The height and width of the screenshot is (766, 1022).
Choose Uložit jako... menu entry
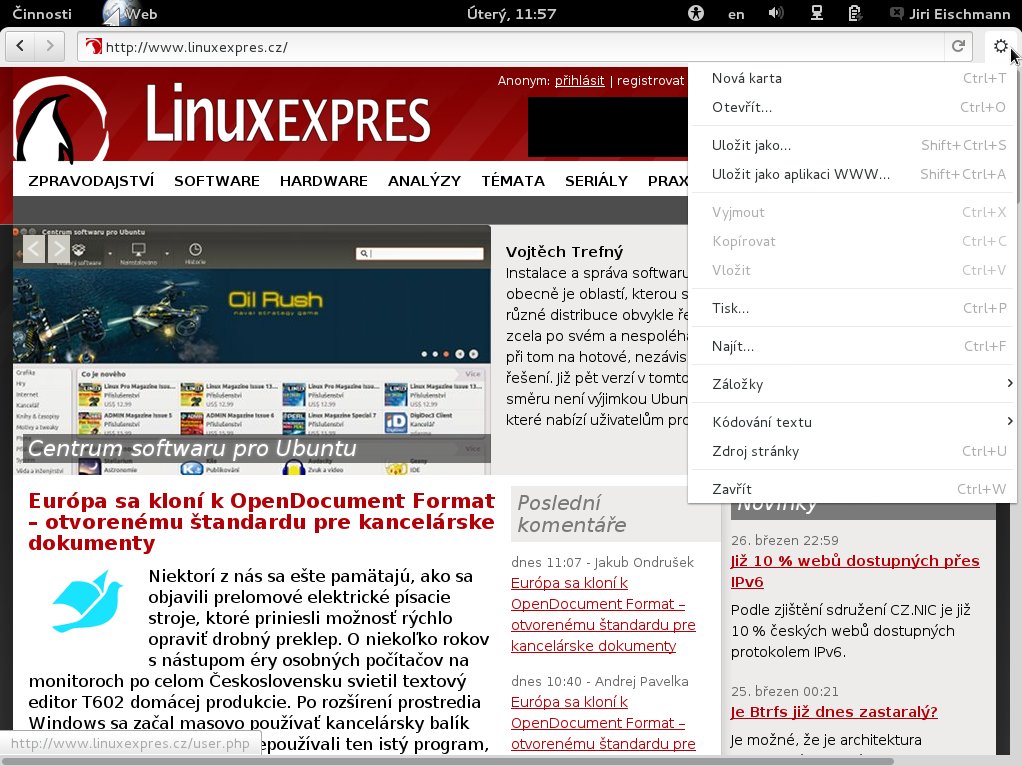853,145
